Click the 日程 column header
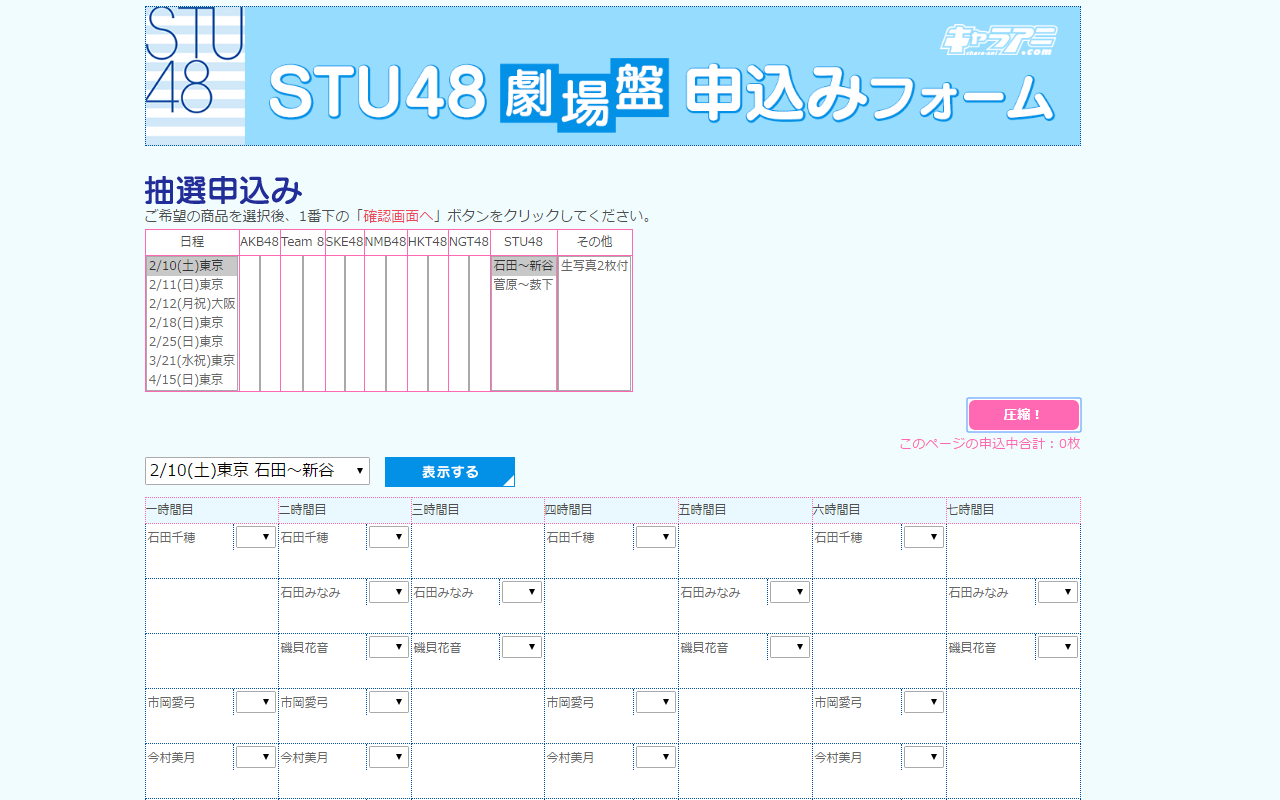 [x=192, y=242]
